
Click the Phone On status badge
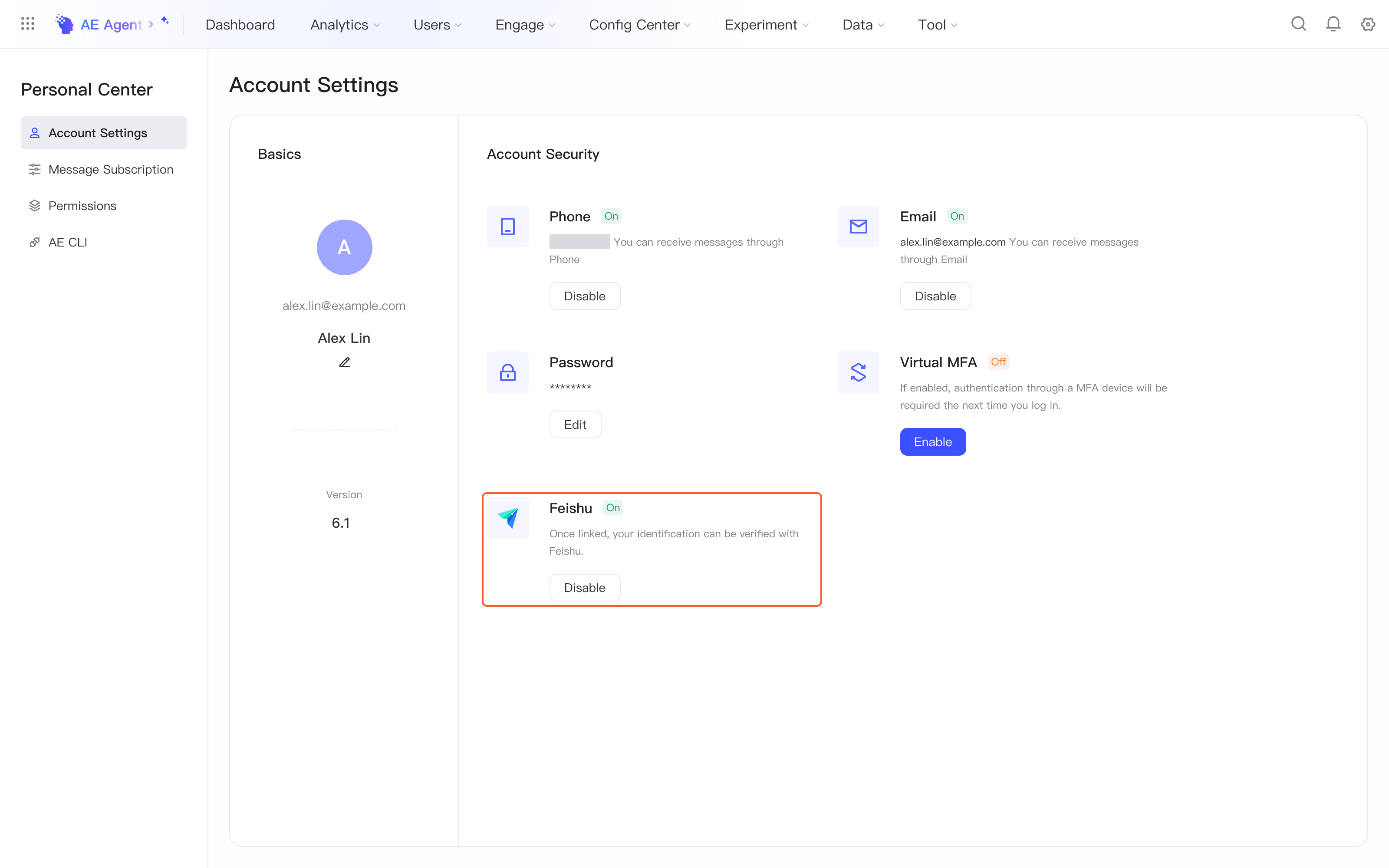point(611,217)
